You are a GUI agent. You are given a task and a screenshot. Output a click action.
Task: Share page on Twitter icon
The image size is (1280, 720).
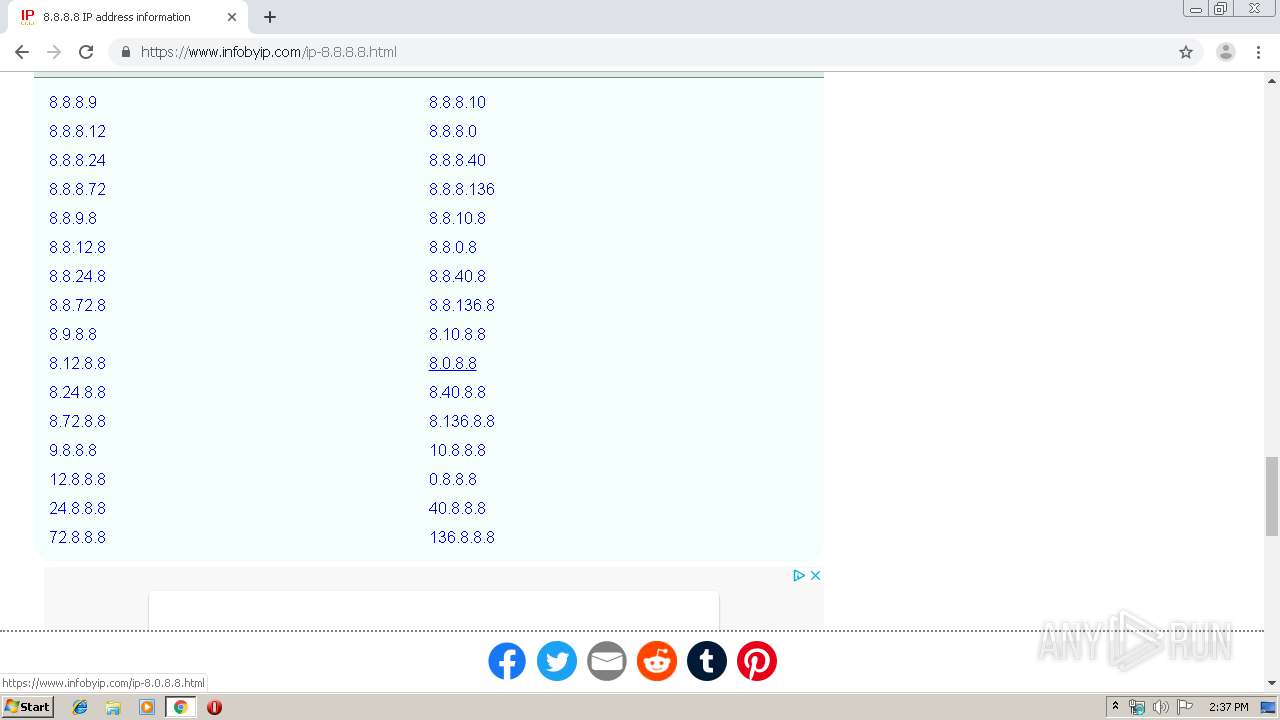point(557,661)
